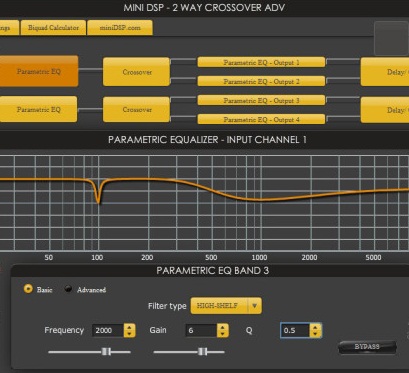
Task: Open Parametric EQ - Output 1 block
Action: [261, 62]
